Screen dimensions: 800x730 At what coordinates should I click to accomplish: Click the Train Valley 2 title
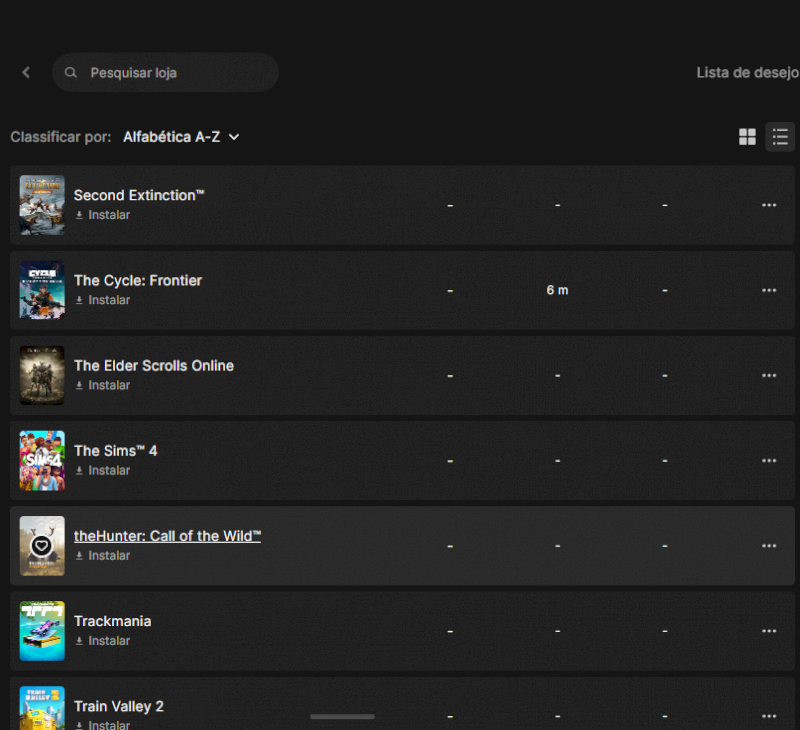click(118, 707)
